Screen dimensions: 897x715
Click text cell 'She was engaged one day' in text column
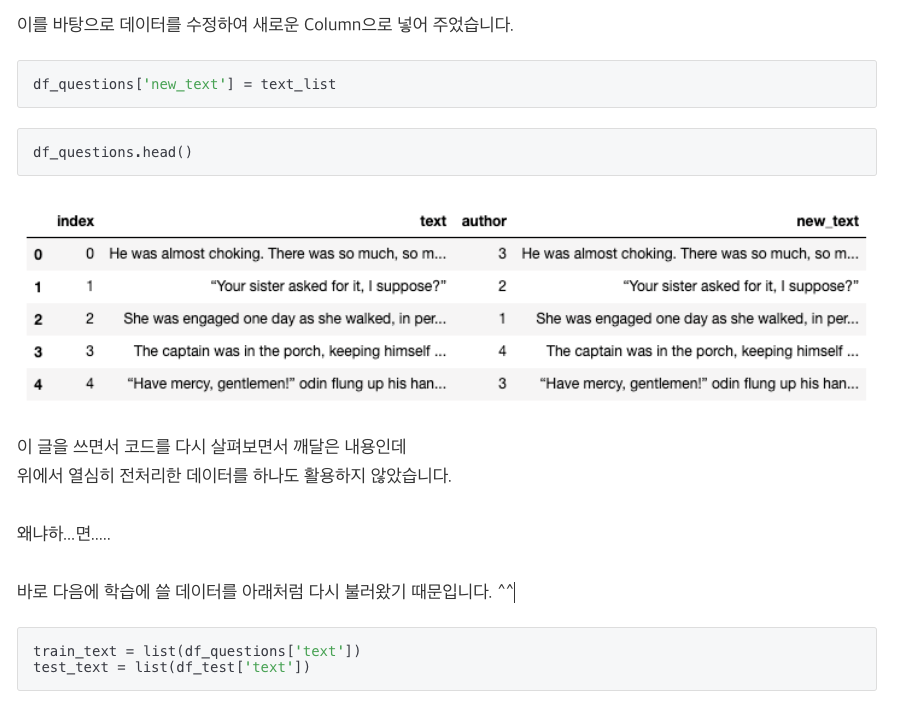pos(285,319)
